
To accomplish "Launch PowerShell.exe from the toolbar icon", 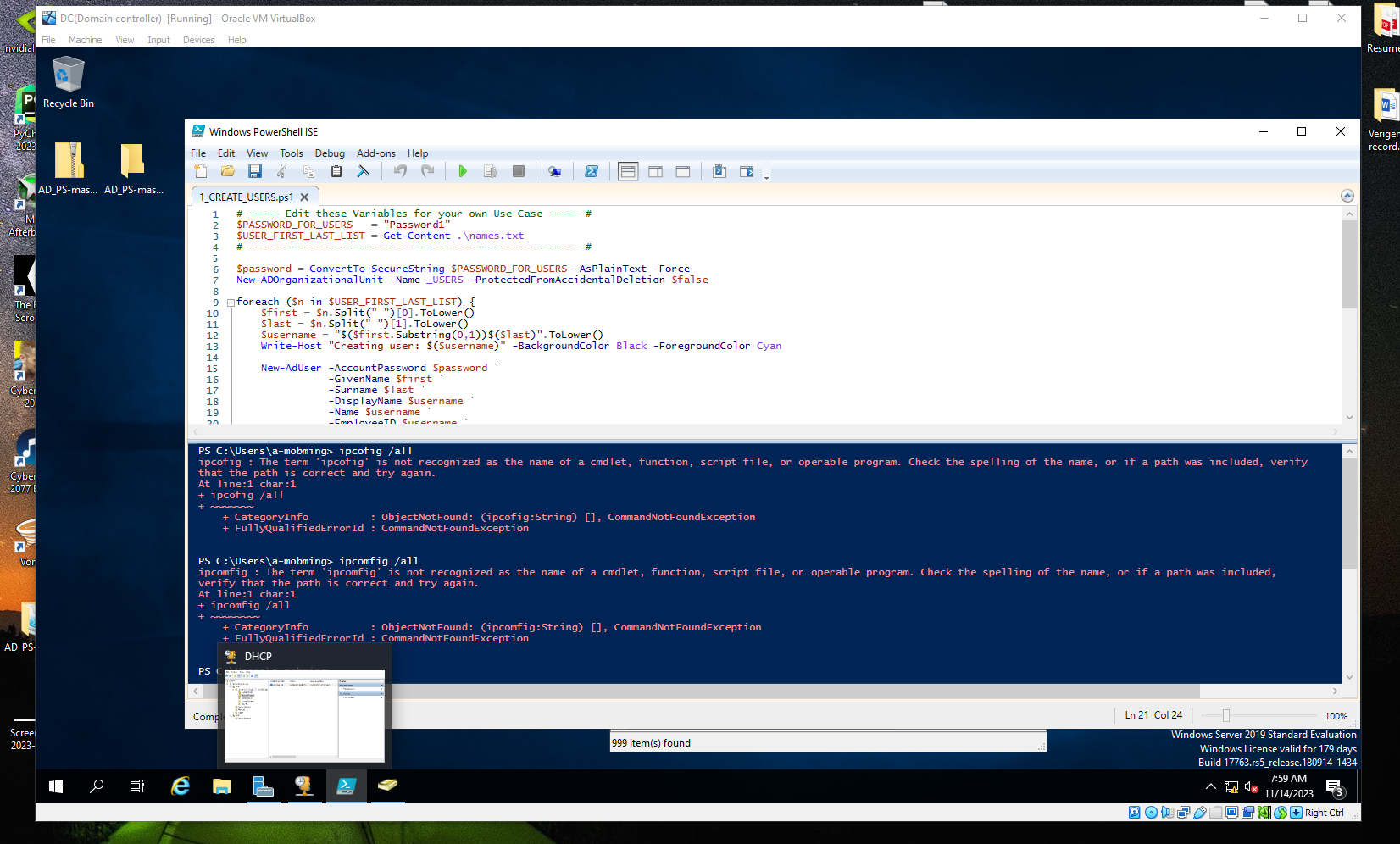I will [592, 171].
